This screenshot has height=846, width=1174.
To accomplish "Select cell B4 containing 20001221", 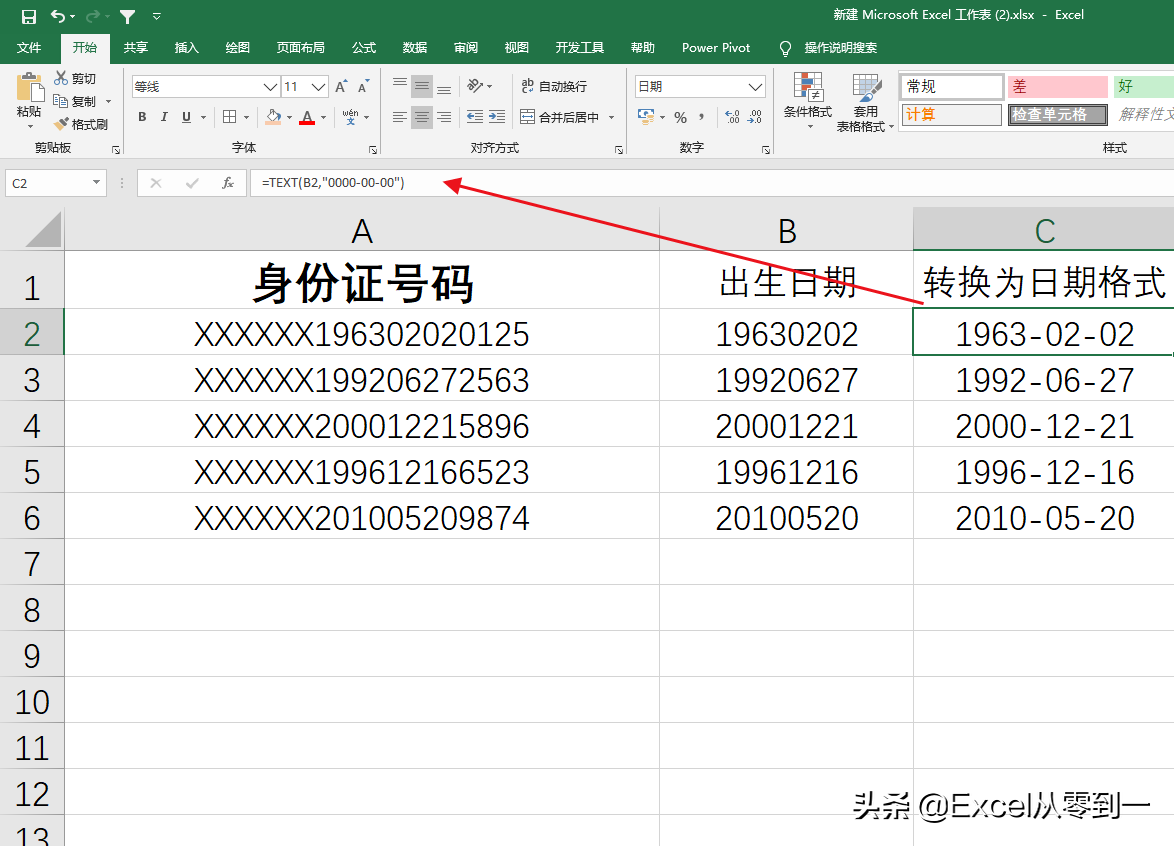I will point(786,427).
